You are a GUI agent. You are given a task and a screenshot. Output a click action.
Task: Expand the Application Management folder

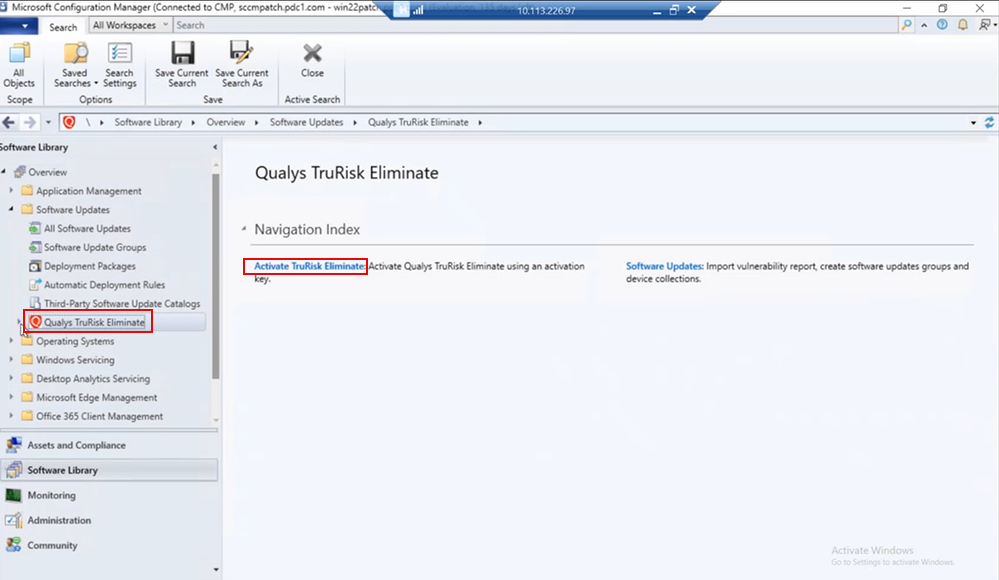[13, 191]
